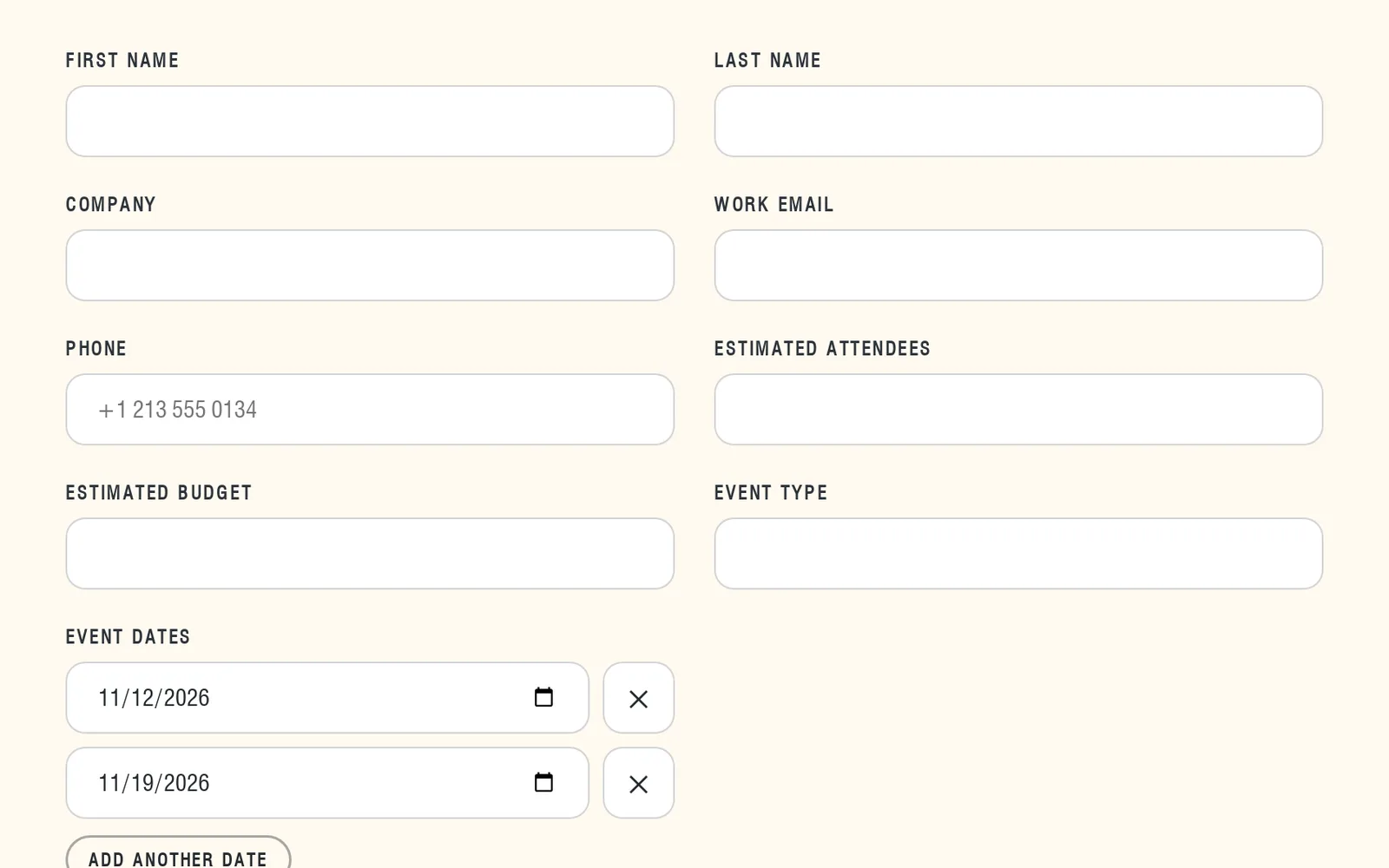Click the 11/19/2026 date text
The width and height of the screenshot is (1389, 868).
point(154,783)
